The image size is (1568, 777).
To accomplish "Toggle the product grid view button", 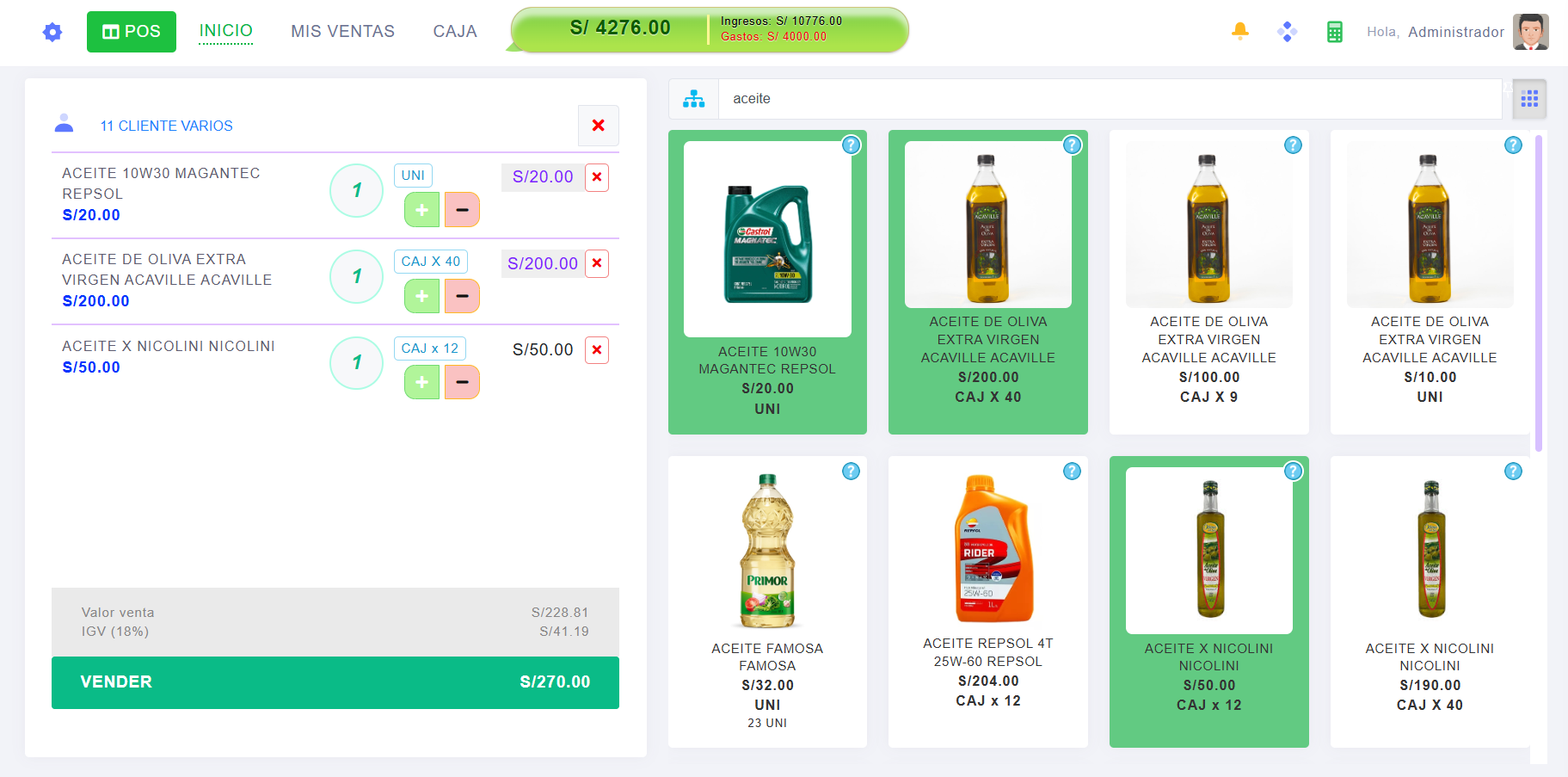I will click(x=1529, y=99).
